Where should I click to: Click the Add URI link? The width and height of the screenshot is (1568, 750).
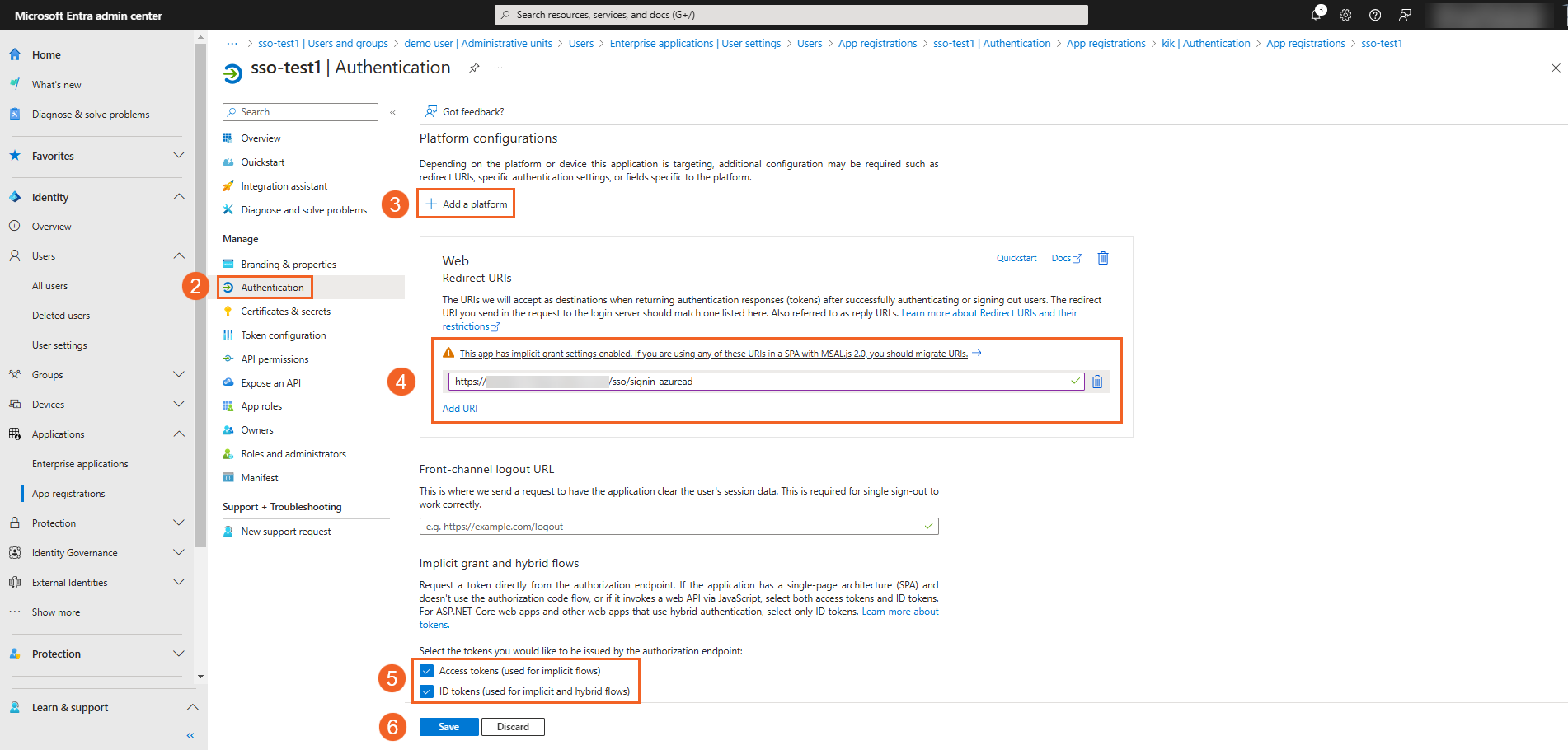460,409
